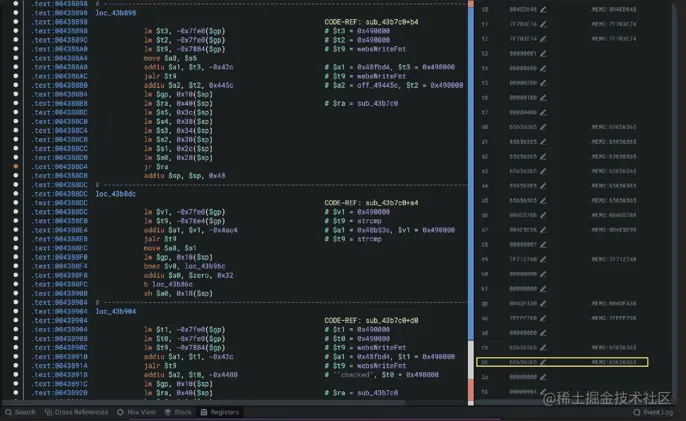Image resolution: width=686 pixels, height=421 pixels.
Task: Click the .MEMO:004ED648 reference for t0
Action: [613, 9]
